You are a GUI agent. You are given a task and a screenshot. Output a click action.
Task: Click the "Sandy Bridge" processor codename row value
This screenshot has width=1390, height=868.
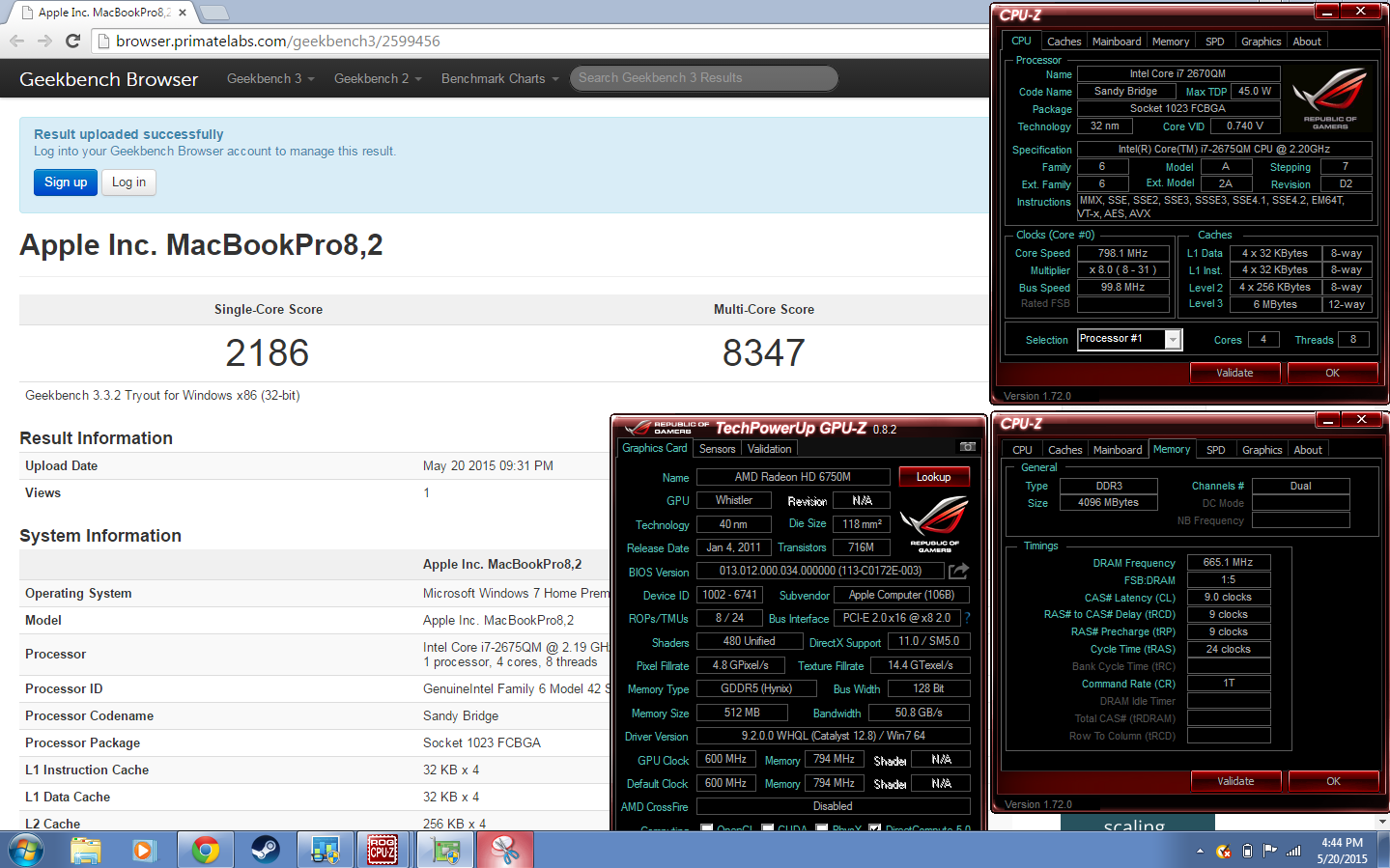[461, 715]
